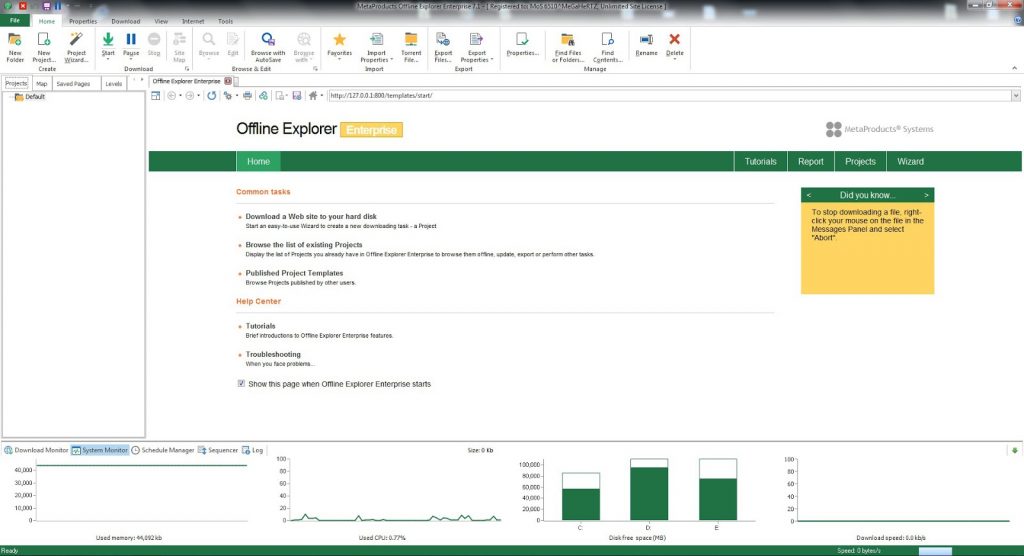Open the Home button dropdown arrow in toolbar
Image resolution: width=1024 pixels, height=556 pixels.
pyautogui.click(x=321, y=95)
